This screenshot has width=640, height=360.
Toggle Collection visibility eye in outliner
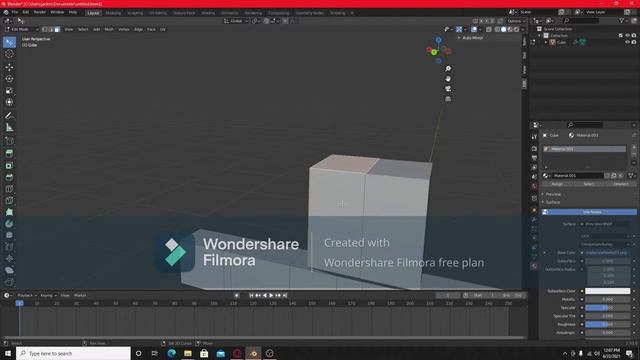[x=627, y=36]
